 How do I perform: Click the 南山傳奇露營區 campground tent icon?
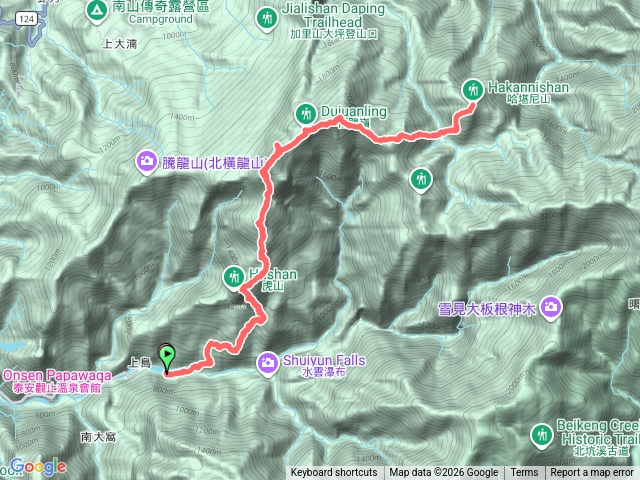[97, 11]
